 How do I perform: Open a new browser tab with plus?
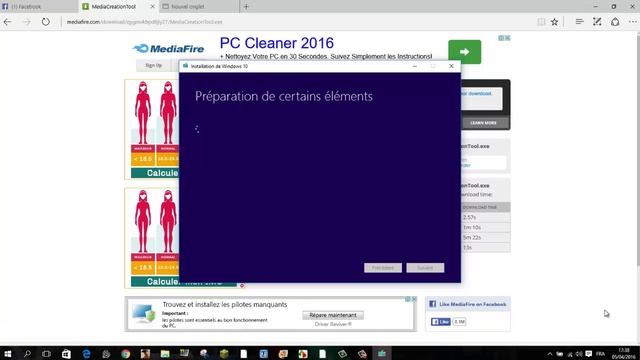(x=246, y=7)
